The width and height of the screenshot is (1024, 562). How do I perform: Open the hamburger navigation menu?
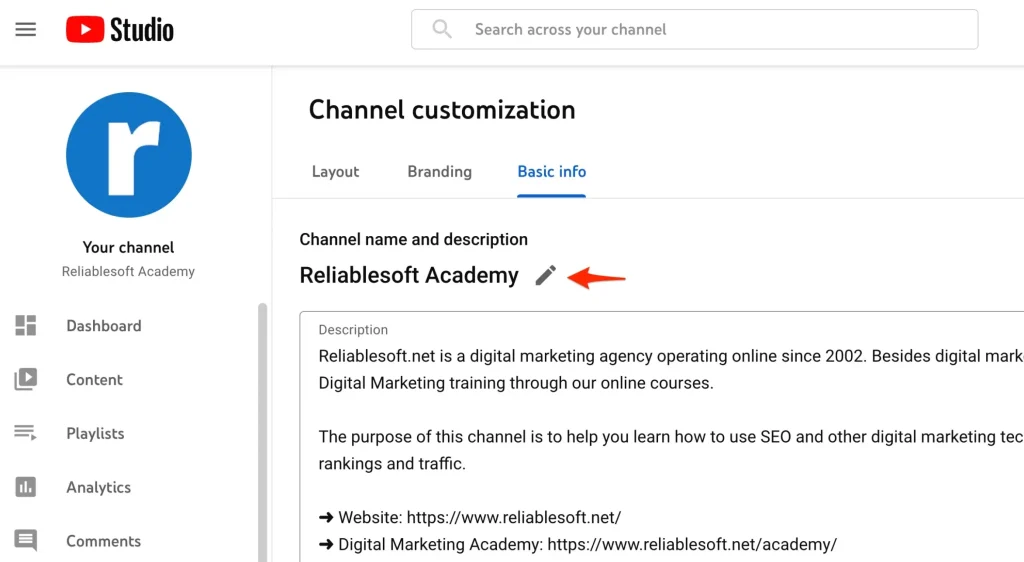coord(26,30)
